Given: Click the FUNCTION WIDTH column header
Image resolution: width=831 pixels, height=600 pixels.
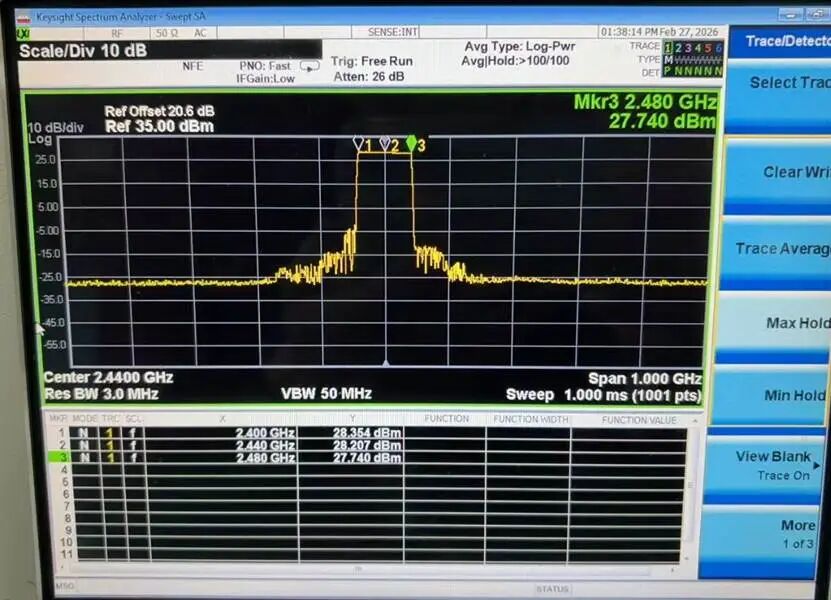Looking at the screenshot, I should click(531, 420).
